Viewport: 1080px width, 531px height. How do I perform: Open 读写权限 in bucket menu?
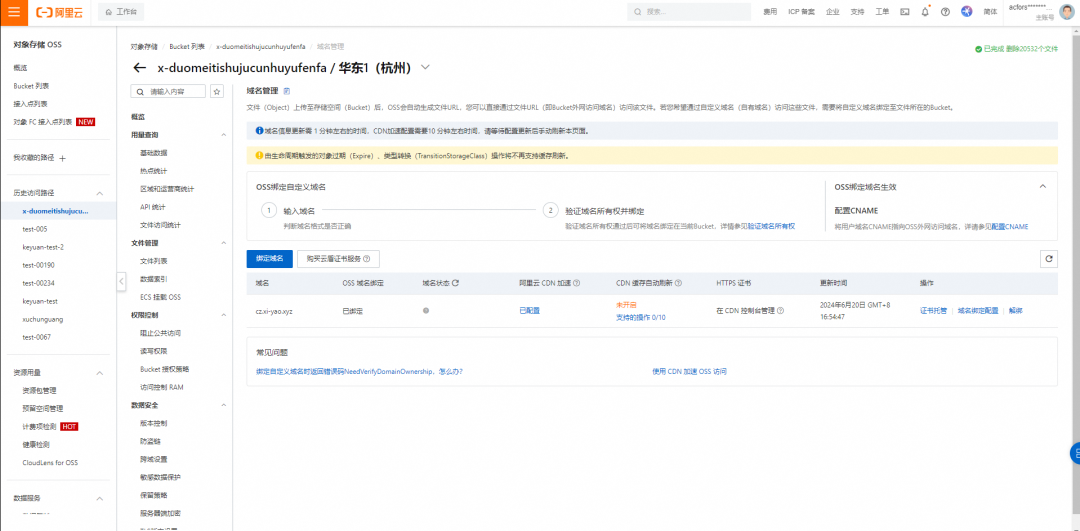coord(153,351)
